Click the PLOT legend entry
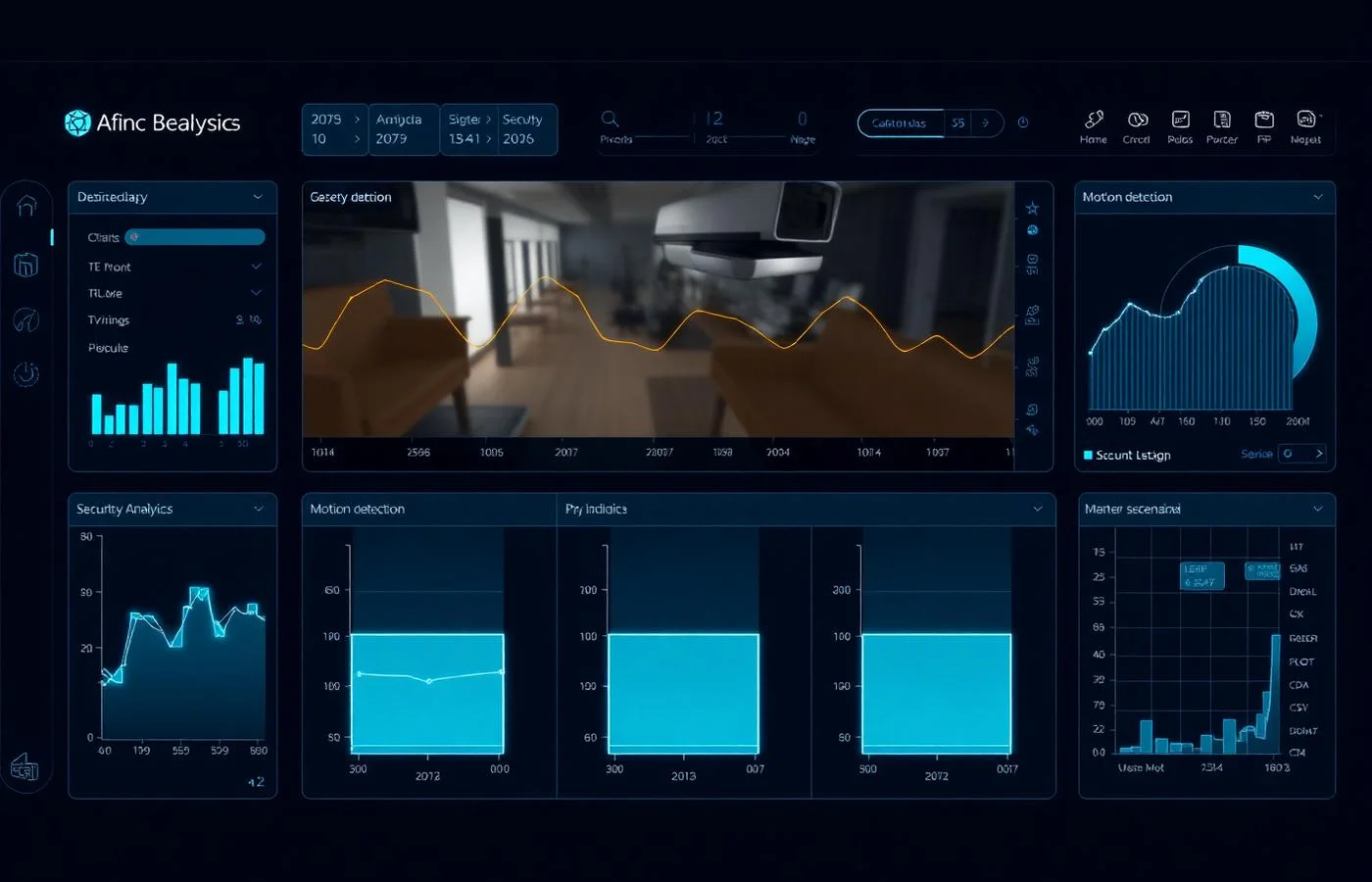 (x=1301, y=661)
